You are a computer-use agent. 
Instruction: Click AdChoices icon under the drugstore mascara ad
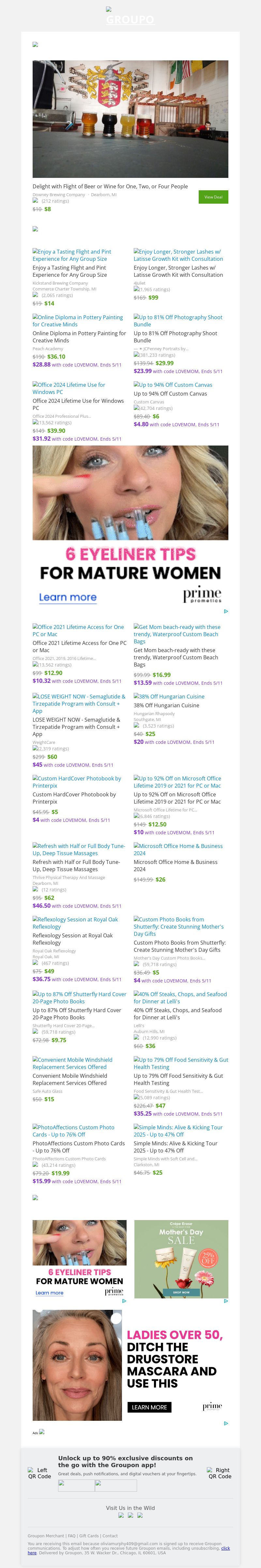(226, 1424)
